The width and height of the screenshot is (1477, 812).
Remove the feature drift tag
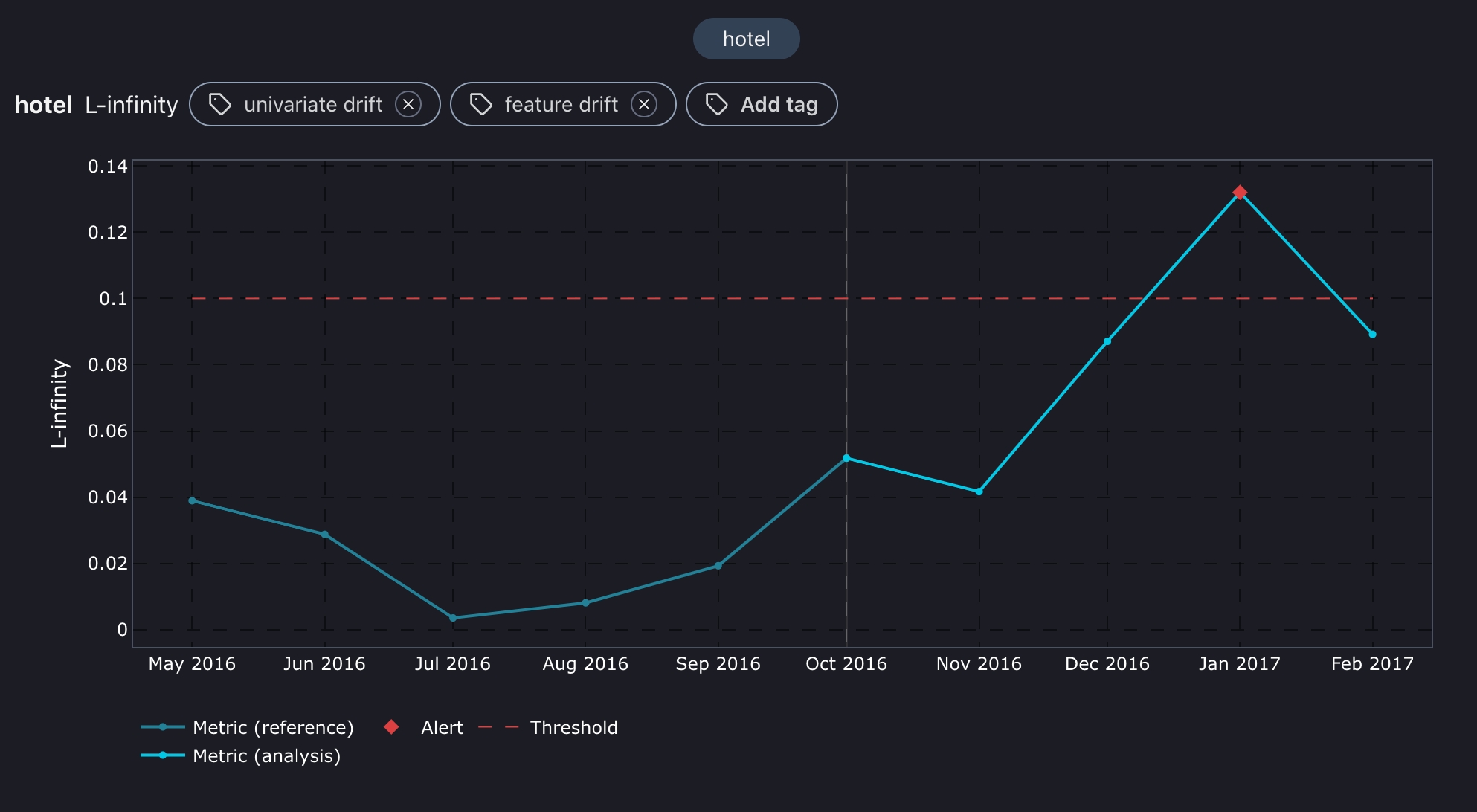coord(644,105)
